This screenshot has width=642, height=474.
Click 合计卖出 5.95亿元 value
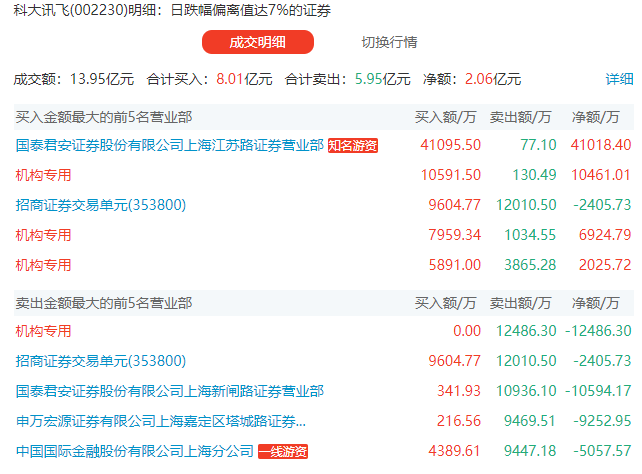click(382, 79)
